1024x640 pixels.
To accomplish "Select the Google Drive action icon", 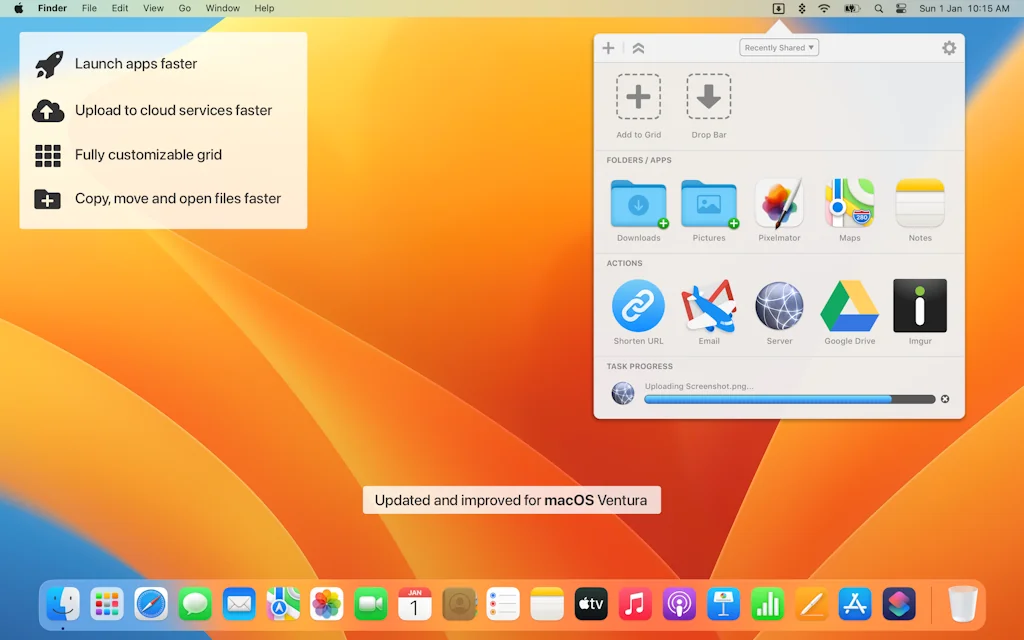I will (849, 306).
